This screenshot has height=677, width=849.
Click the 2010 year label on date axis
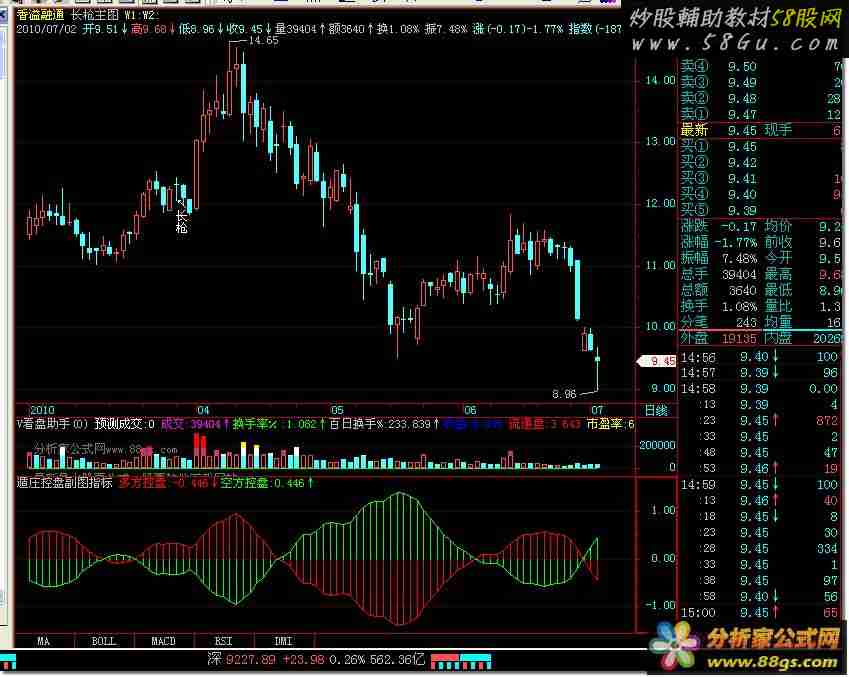pos(42,410)
